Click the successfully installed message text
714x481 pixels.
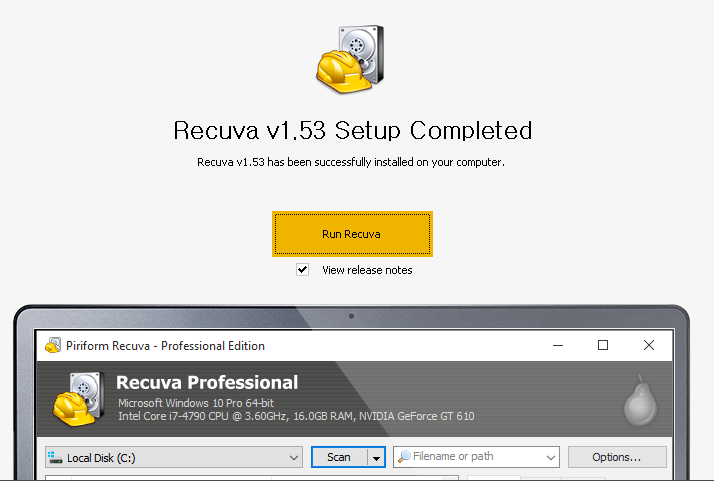pyautogui.click(x=351, y=162)
